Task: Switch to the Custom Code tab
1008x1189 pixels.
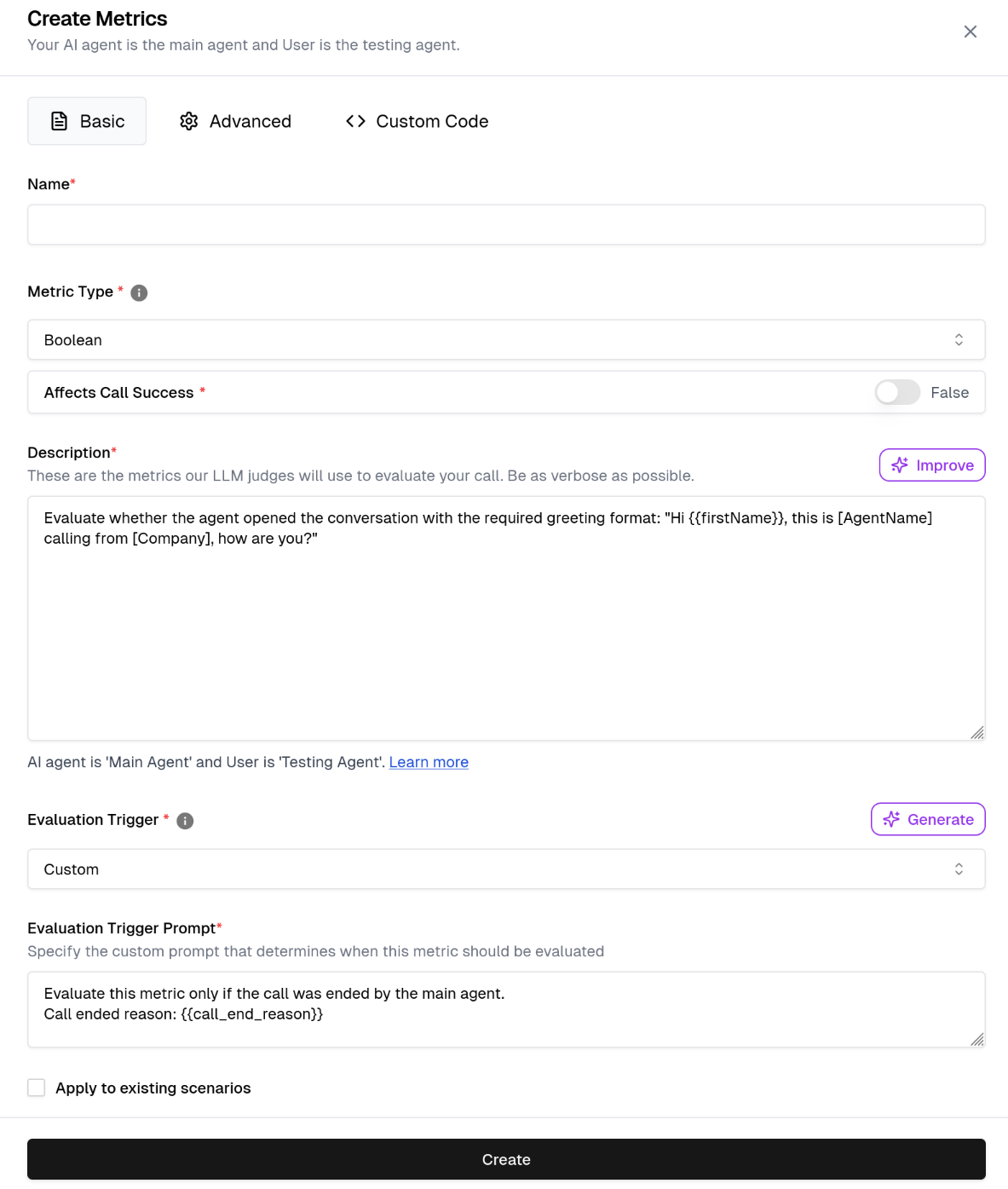Action: pos(418,121)
